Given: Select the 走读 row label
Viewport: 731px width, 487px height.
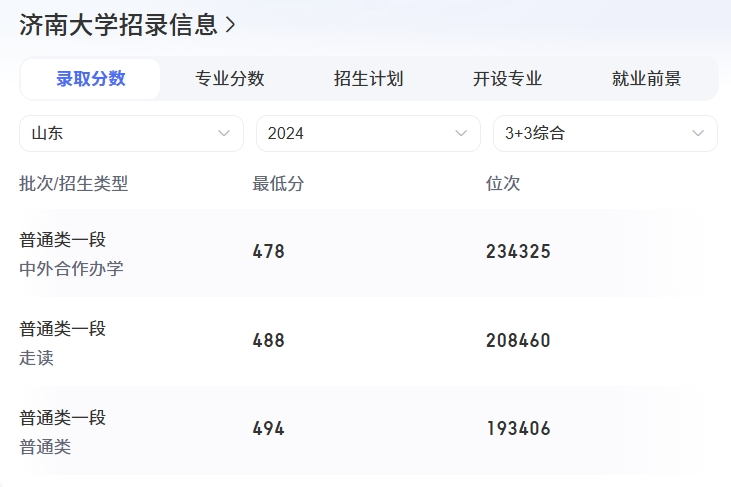Looking at the screenshot, I should click(36, 358).
